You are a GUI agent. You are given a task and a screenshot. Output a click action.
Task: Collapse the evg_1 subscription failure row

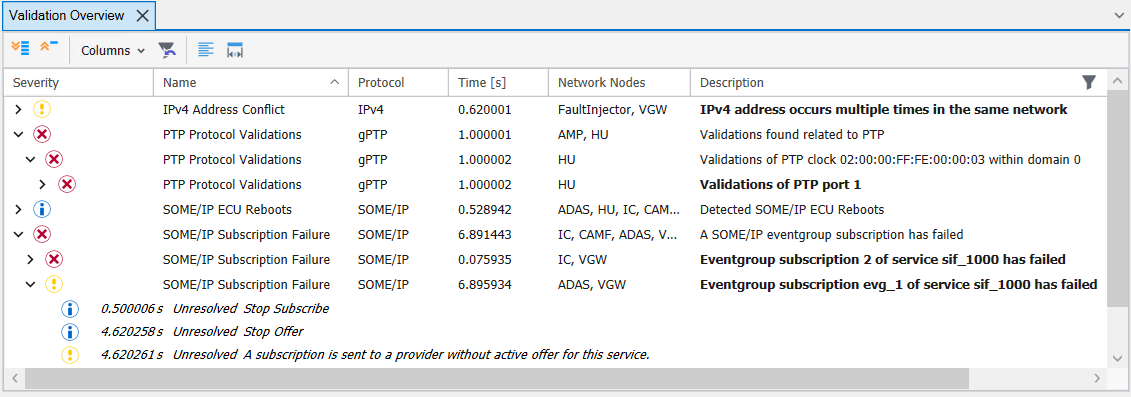click(x=30, y=284)
